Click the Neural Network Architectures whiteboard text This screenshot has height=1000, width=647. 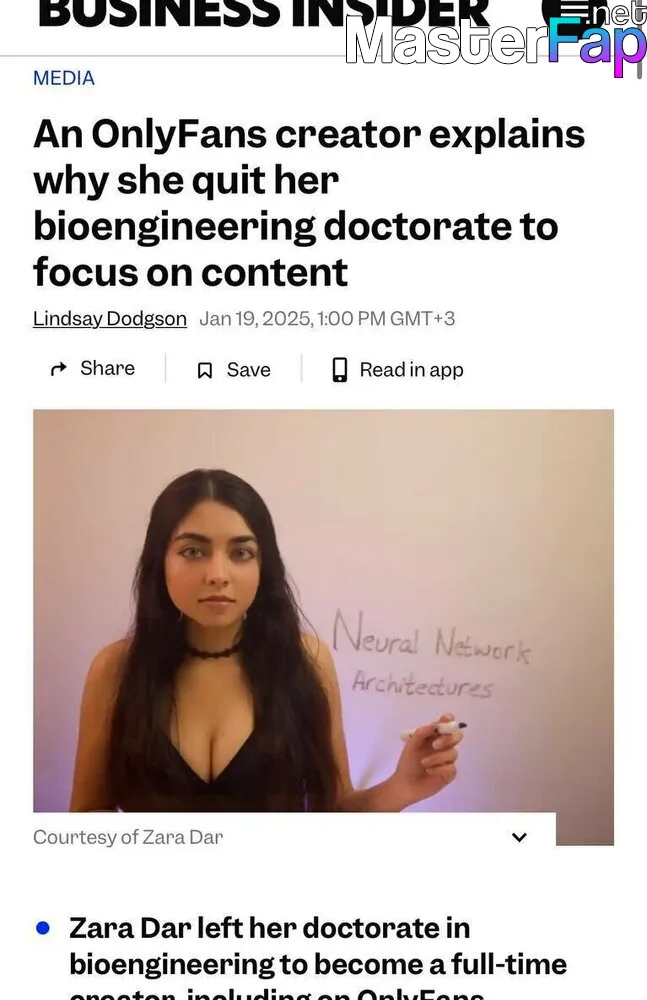(431, 654)
